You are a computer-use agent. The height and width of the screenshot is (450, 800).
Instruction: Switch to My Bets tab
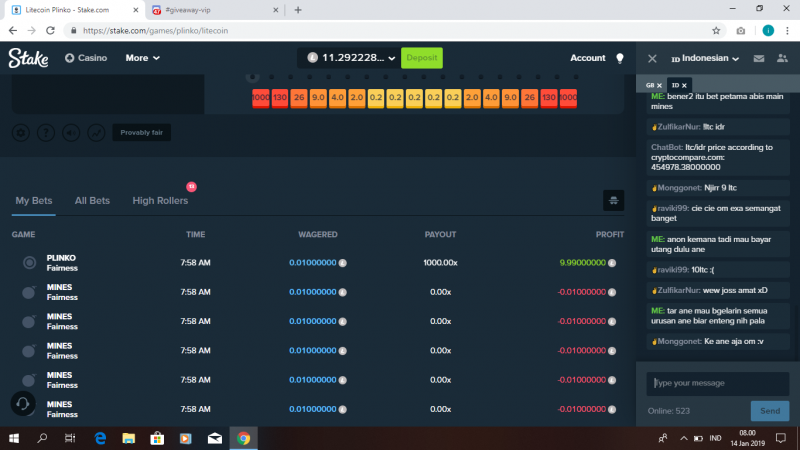(x=34, y=201)
